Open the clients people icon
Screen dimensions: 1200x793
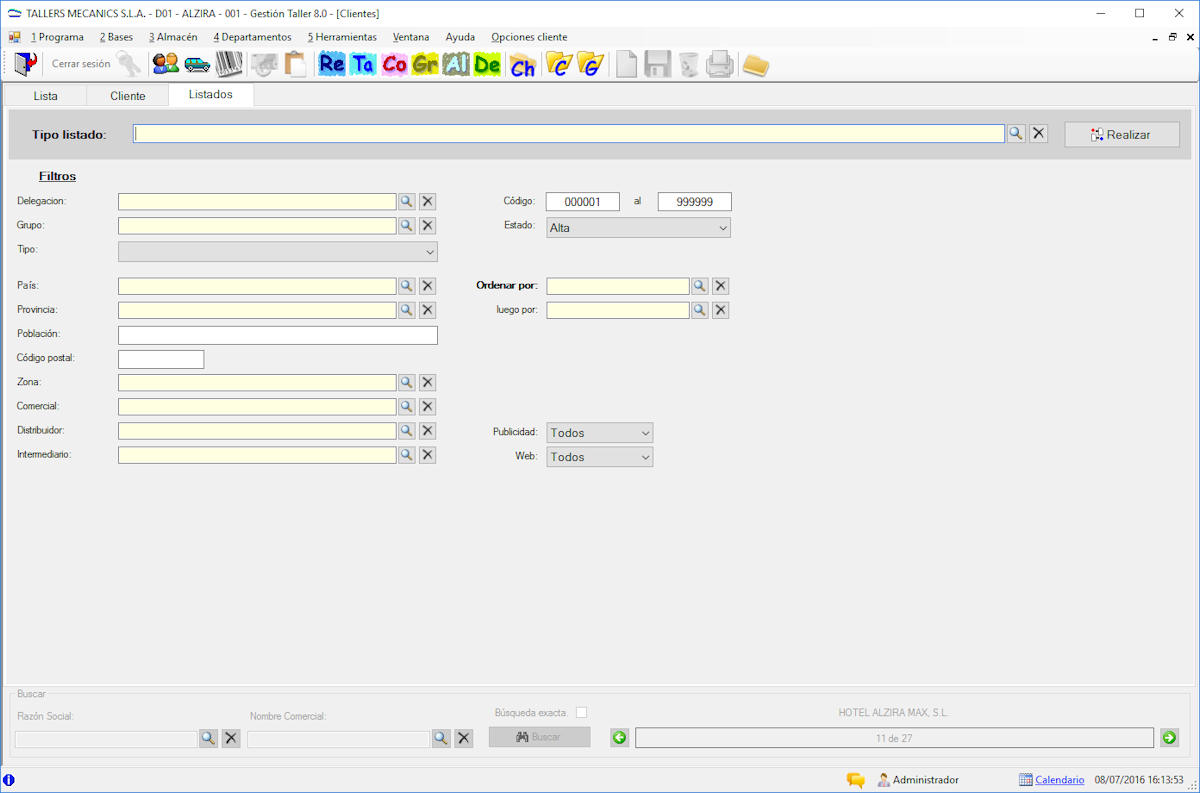(x=165, y=64)
